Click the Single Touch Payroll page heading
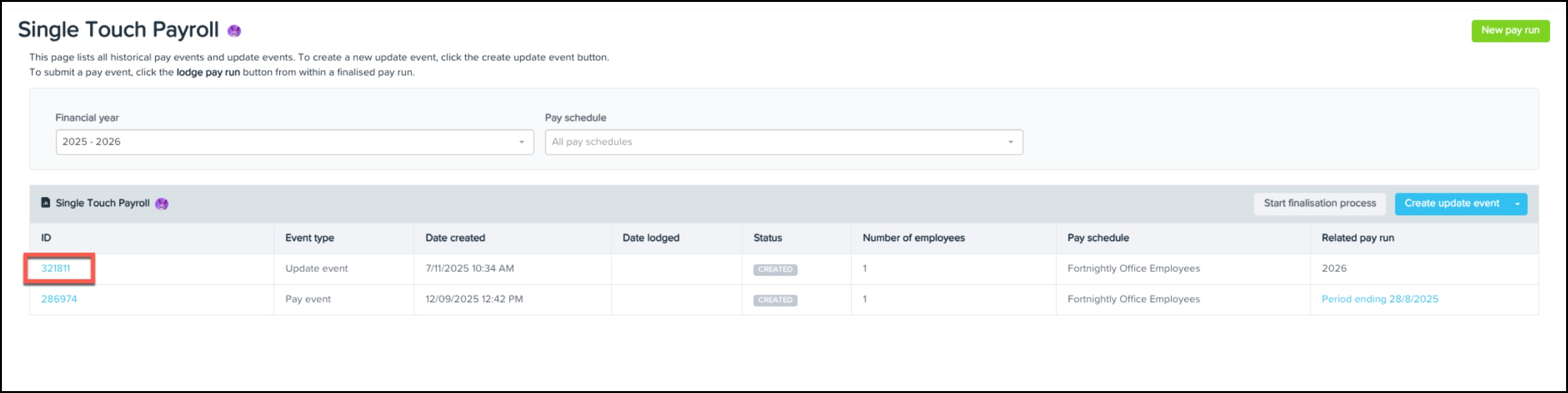1568x393 pixels. [x=118, y=30]
